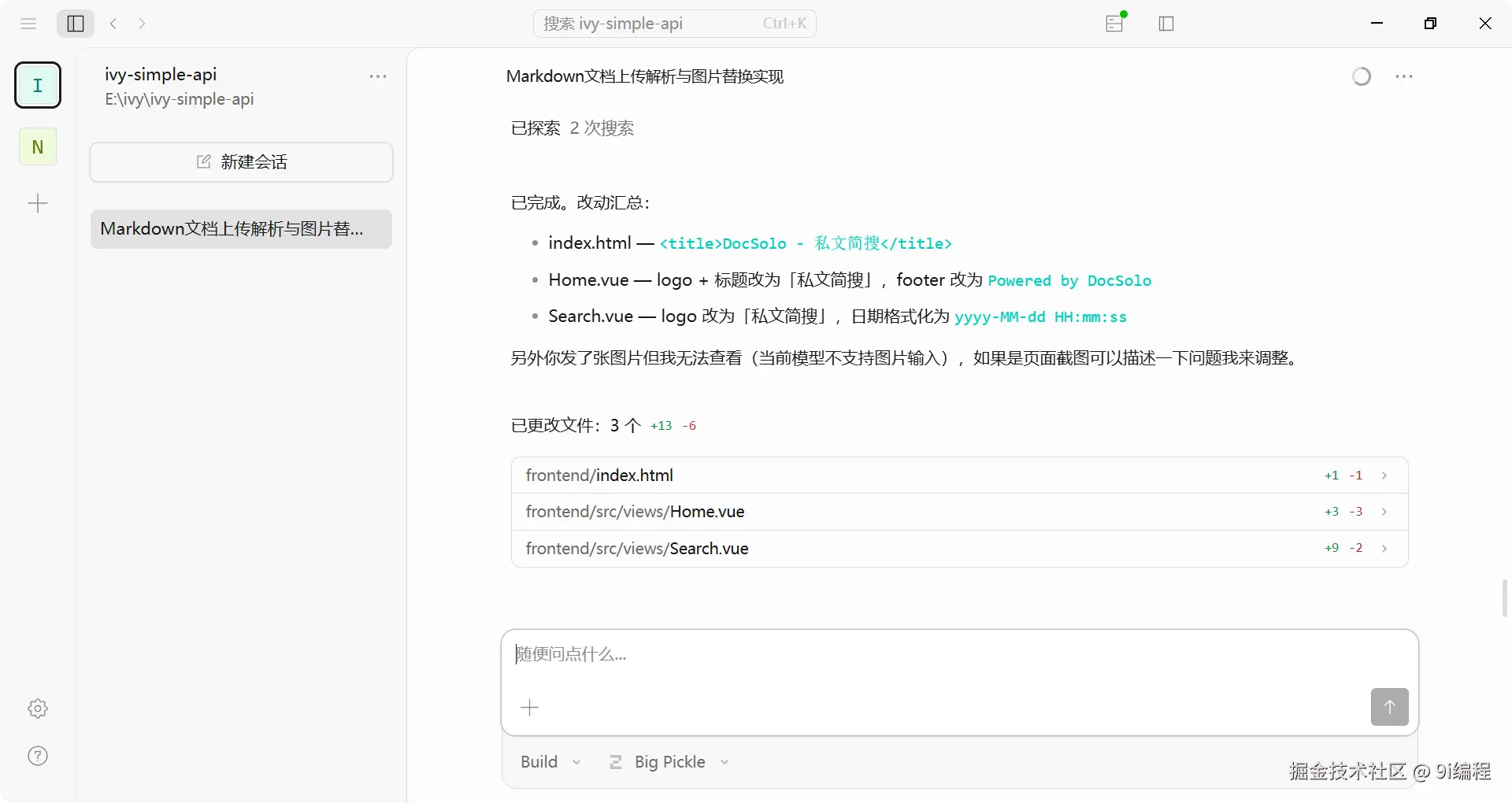The height and width of the screenshot is (803, 1512).
Task: Attach a file with the plus icon
Action: click(x=530, y=708)
